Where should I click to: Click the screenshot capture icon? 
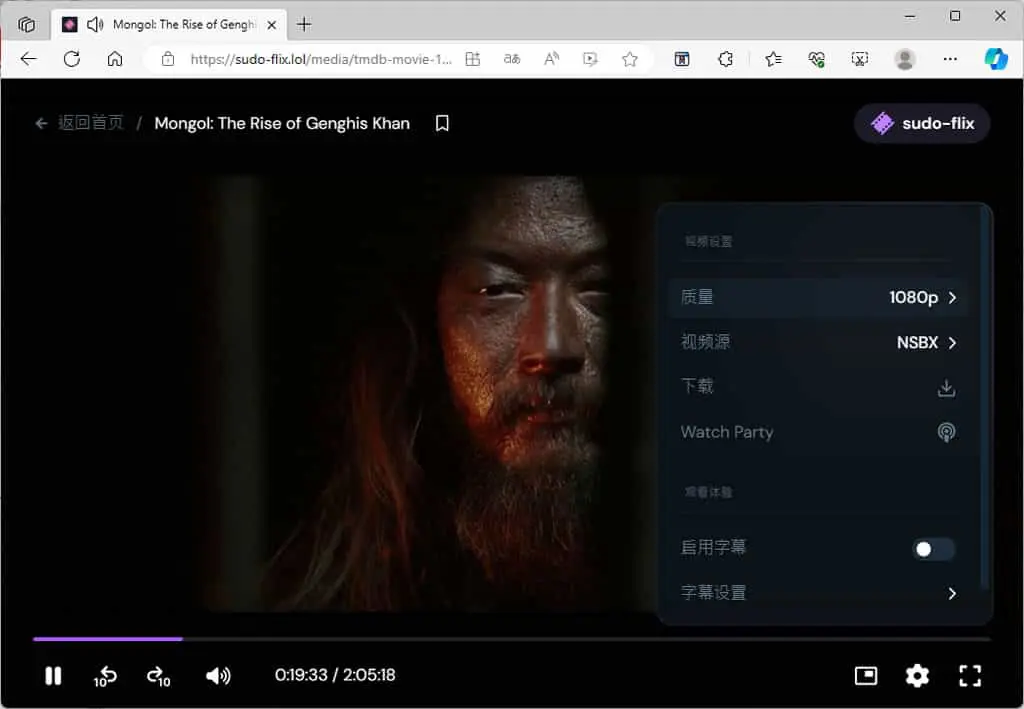(x=860, y=59)
